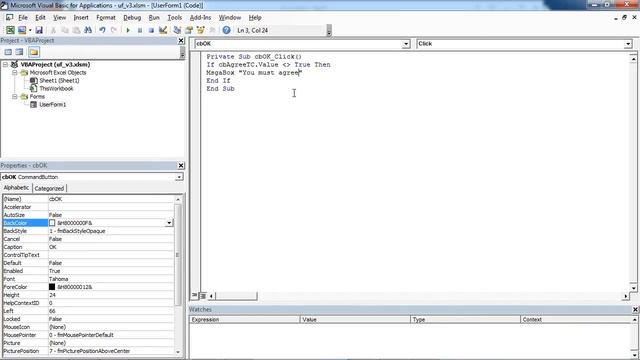Click Full Module View icon below code

(202, 296)
